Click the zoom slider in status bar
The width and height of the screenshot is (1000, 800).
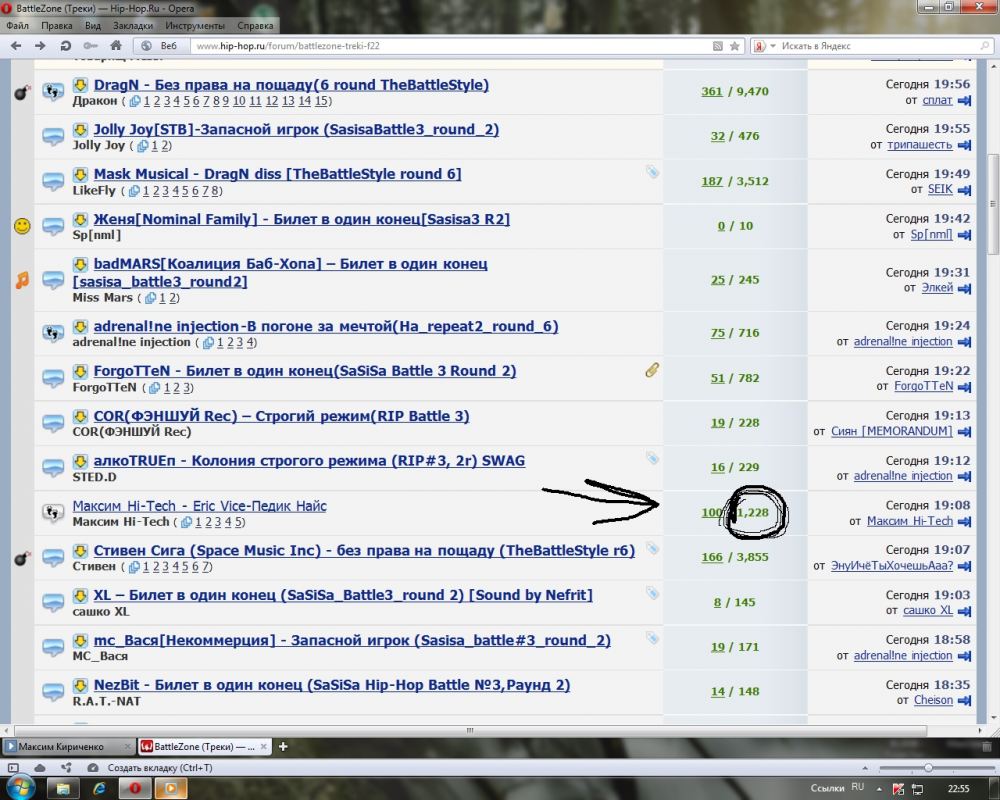[928, 767]
